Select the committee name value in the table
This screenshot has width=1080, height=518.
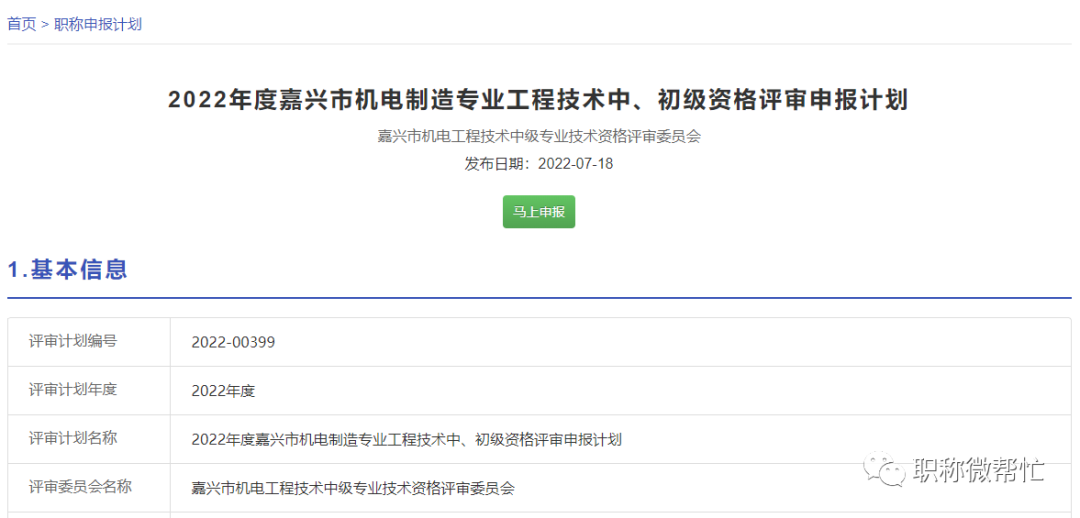[x=353, y=488]
